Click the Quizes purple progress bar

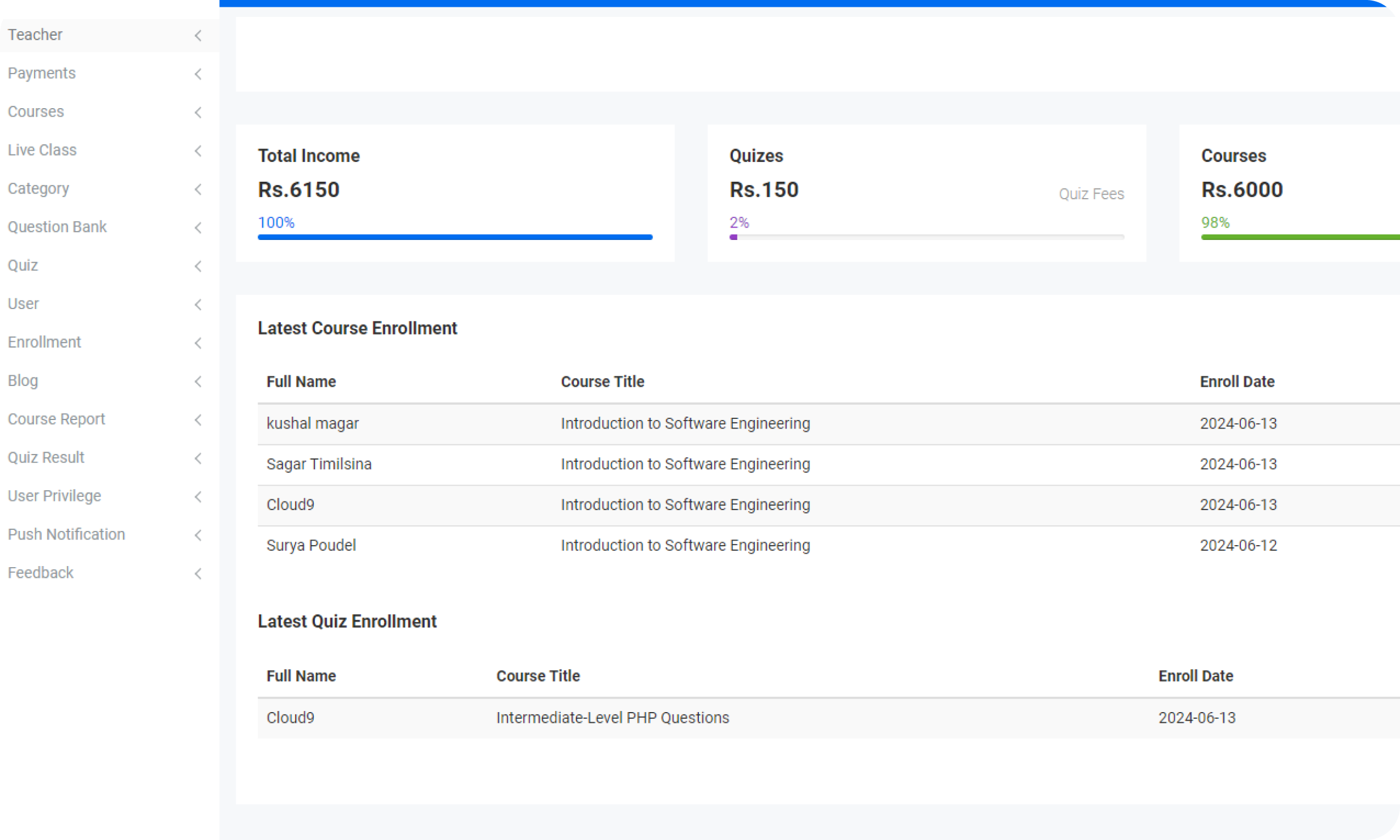(927, 237)
